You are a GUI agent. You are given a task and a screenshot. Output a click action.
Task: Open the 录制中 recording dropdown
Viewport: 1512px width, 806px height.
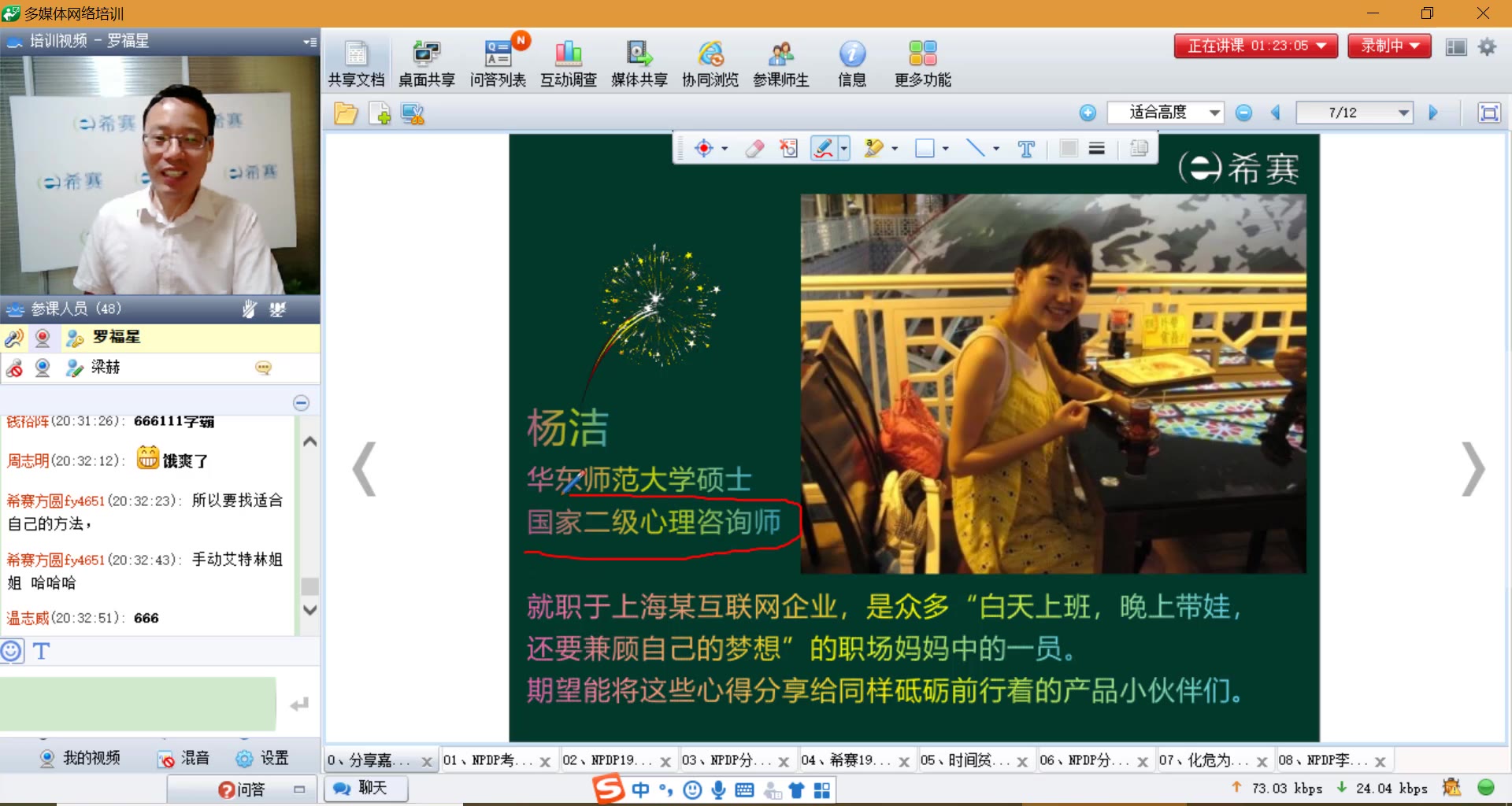pos(1389,46)
